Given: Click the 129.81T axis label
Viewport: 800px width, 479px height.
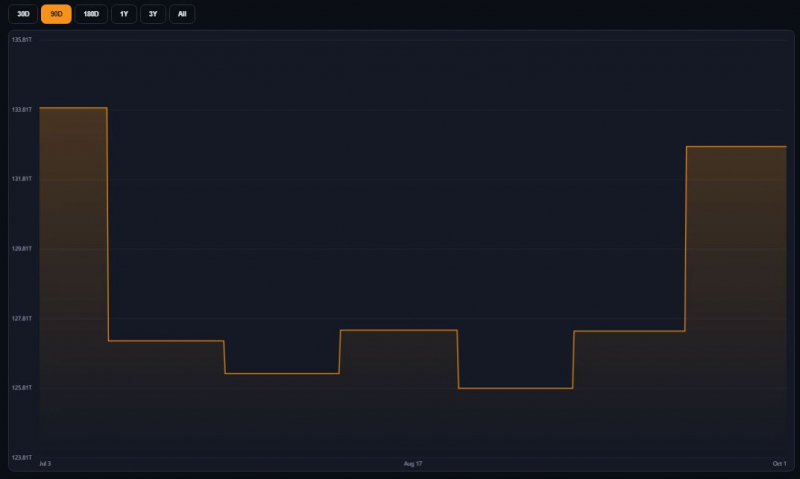Looking at the screenshot, I should [x=22, y=249].
